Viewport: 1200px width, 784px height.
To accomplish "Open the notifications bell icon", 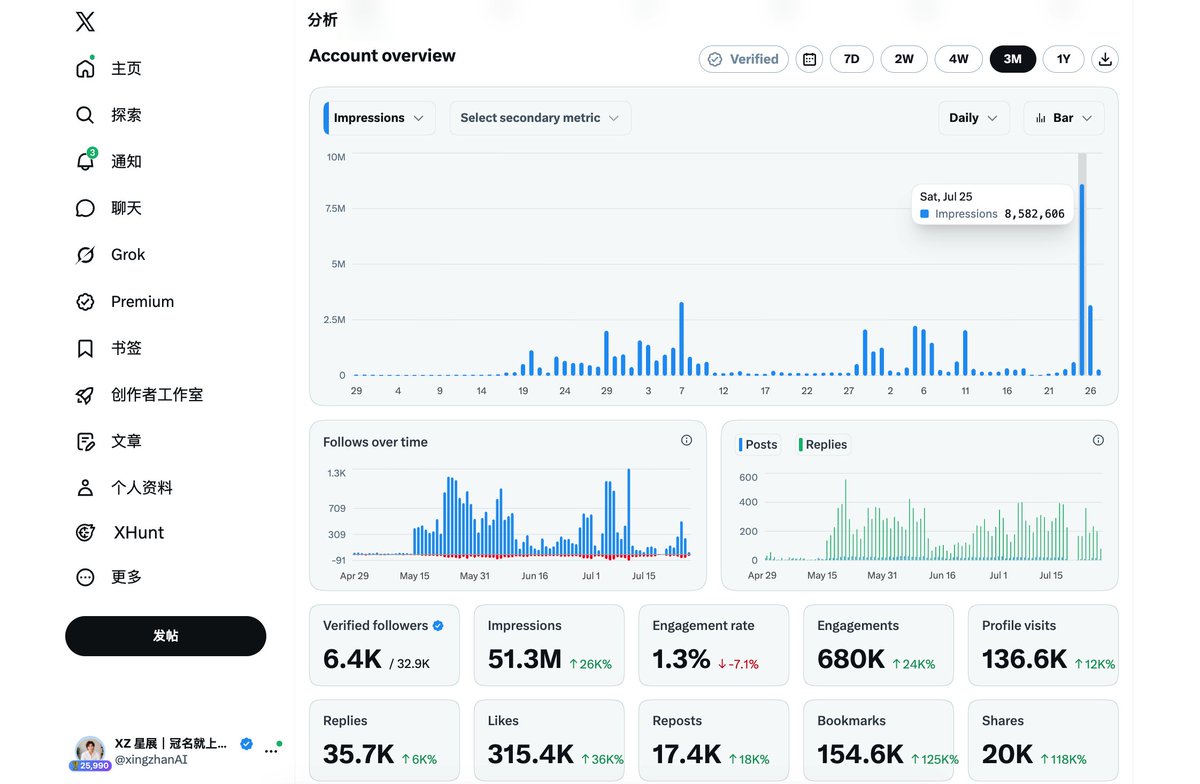I will (85, 161).
